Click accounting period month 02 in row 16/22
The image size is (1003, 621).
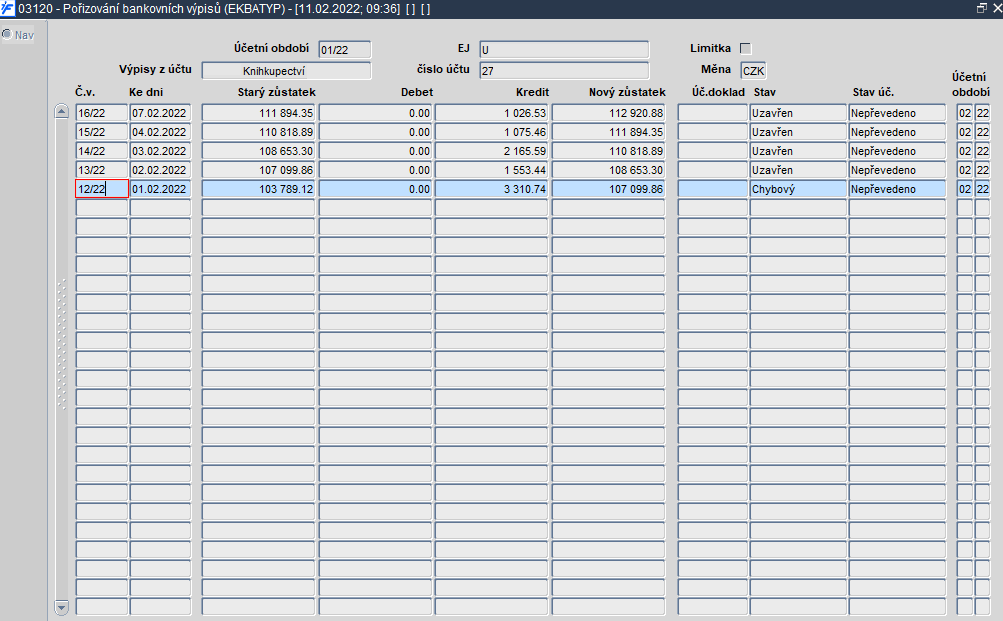pos(965,113)
